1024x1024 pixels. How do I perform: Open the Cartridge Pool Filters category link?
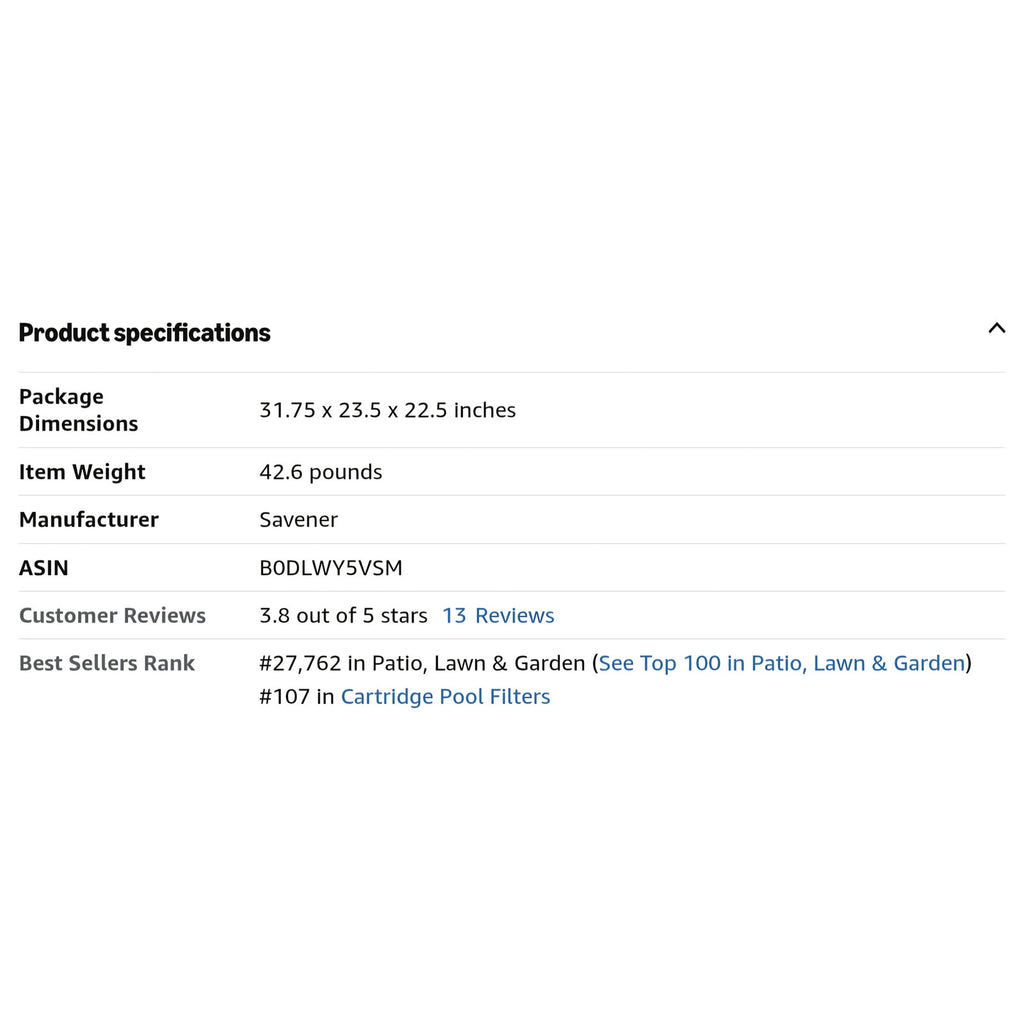[445, 696]
